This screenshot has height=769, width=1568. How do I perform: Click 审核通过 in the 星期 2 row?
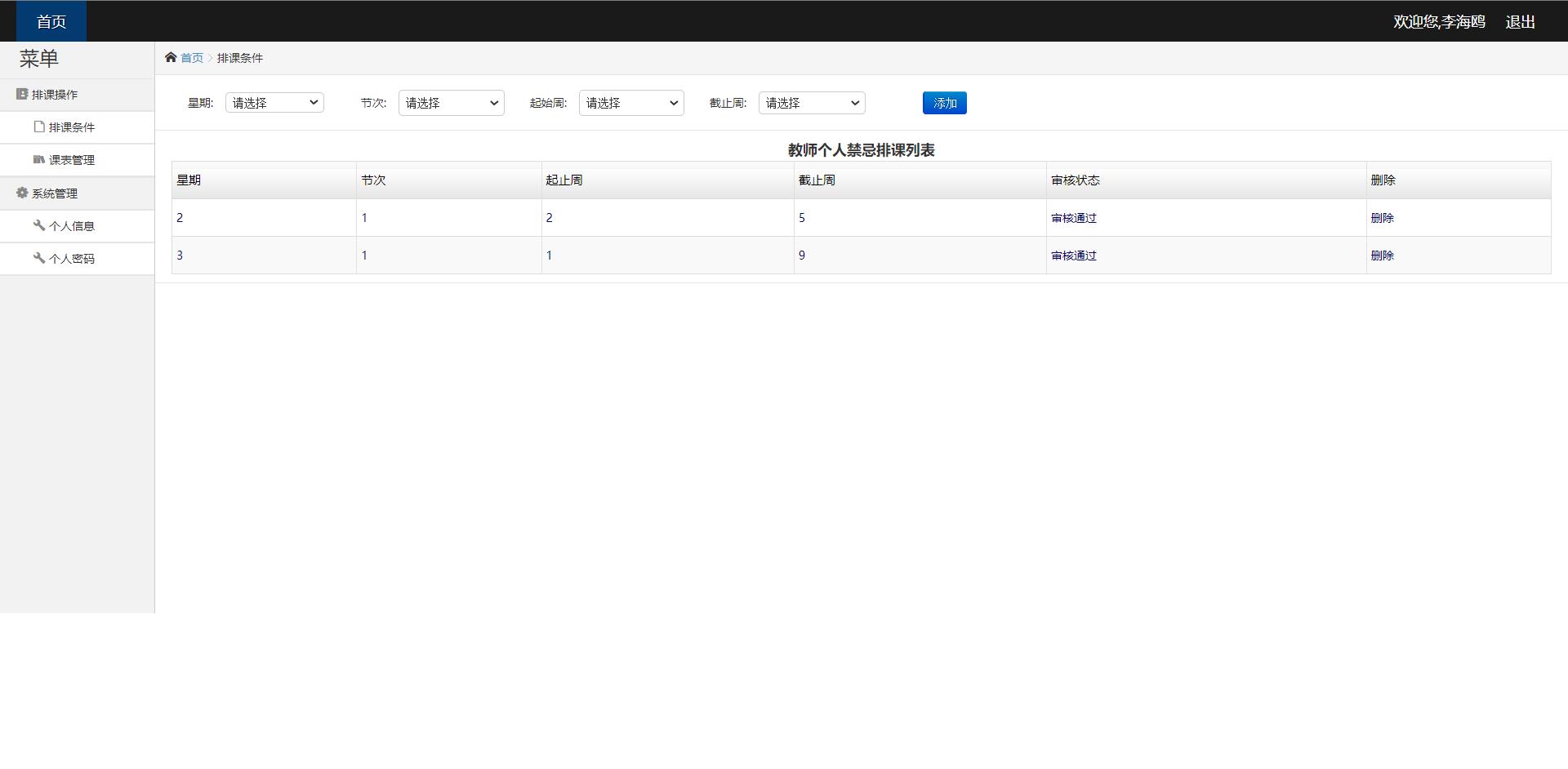1074,218
